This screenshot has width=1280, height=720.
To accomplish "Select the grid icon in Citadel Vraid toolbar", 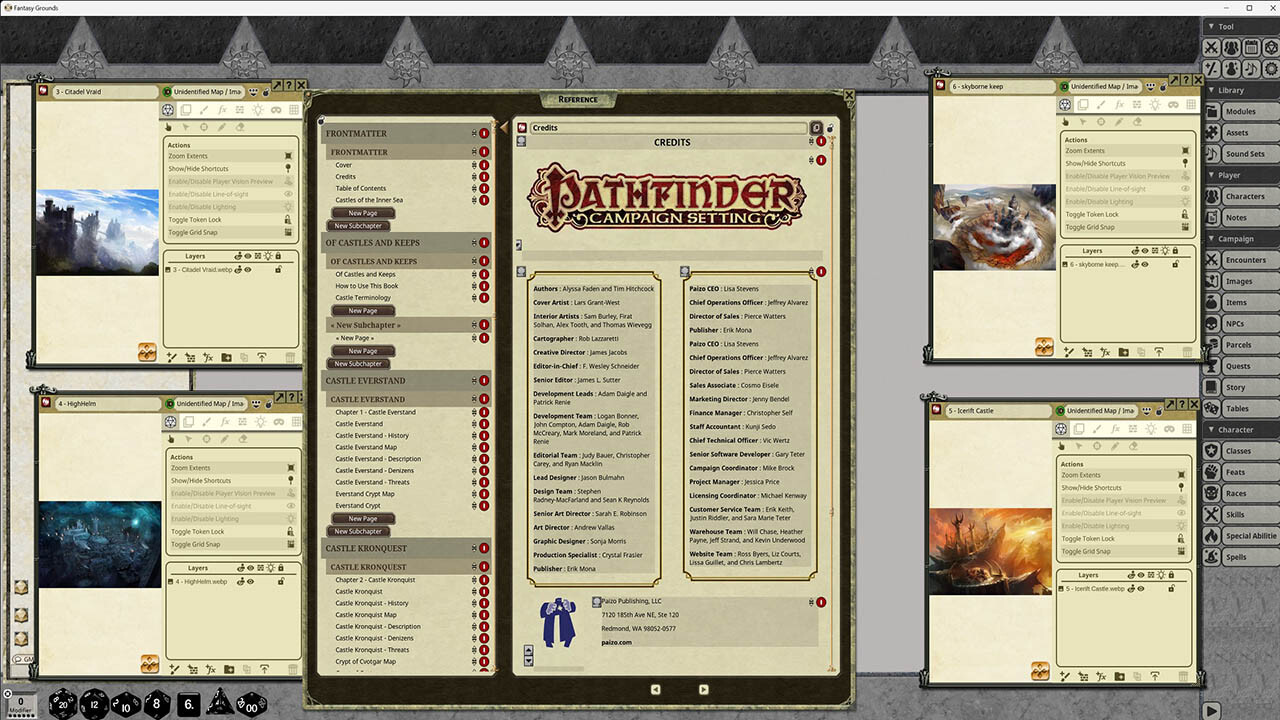I will pyautogui.click(x=294, y=109).
